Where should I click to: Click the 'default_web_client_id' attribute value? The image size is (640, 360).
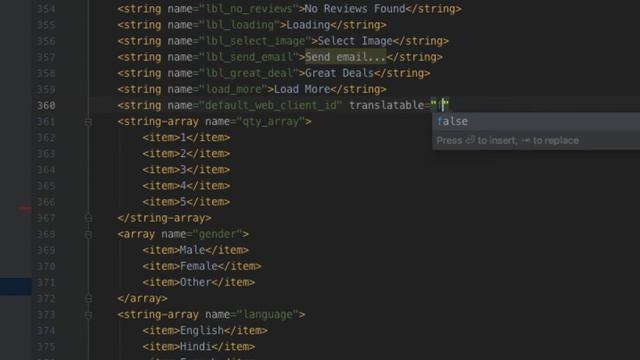point(271,105)
